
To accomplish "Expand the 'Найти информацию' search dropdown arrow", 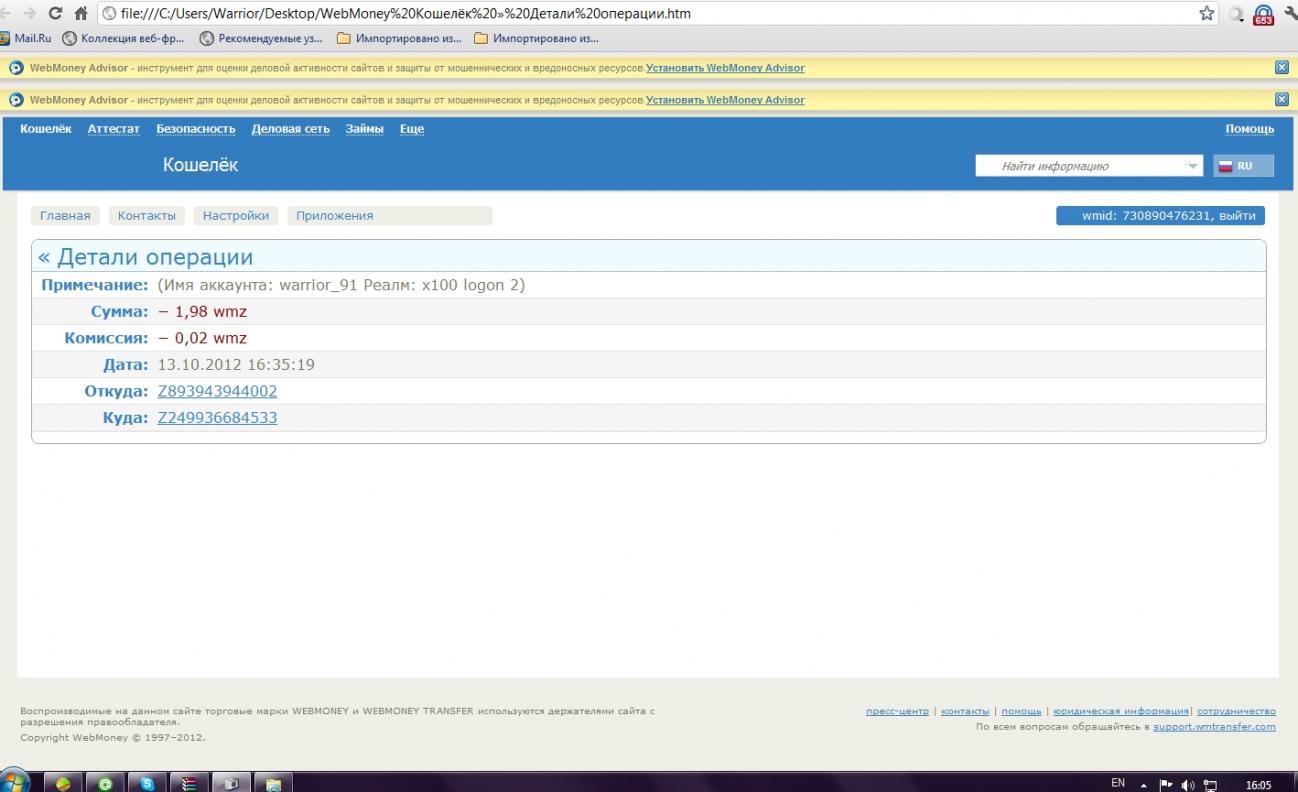I will [1193, 166].
